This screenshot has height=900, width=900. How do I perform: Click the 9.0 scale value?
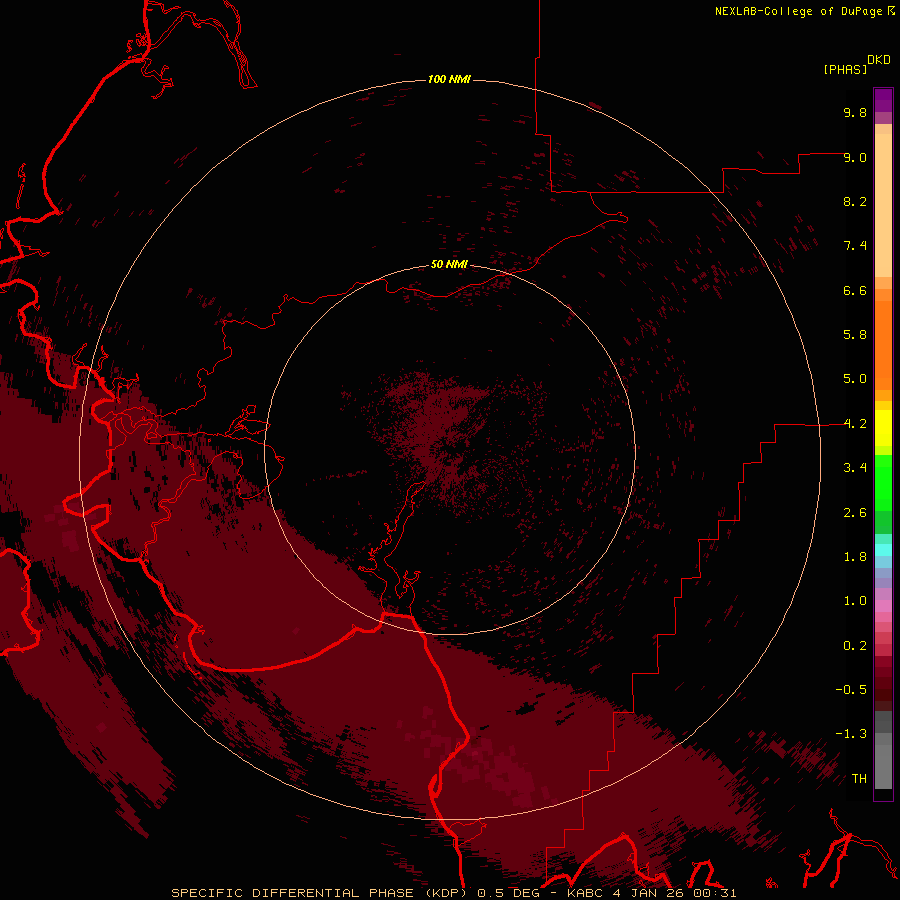(x=855, y=157)
